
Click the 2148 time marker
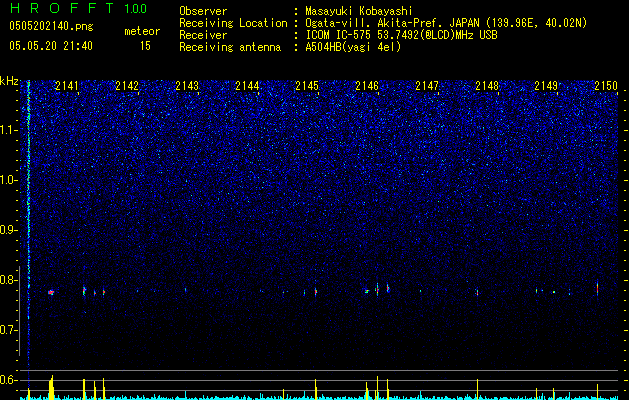pos(487,85)
